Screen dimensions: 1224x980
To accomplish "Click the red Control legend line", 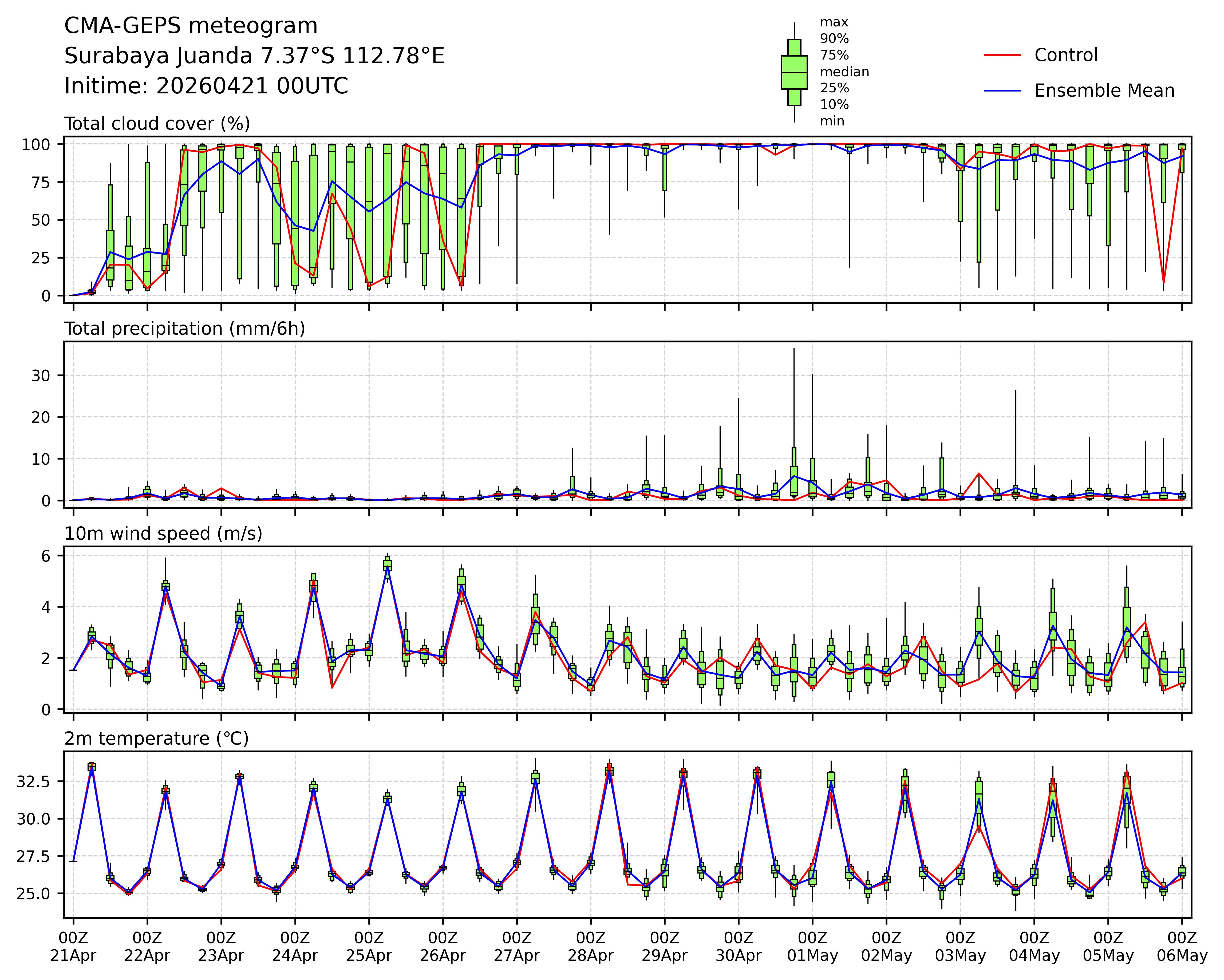I will tap(1002, 55).
